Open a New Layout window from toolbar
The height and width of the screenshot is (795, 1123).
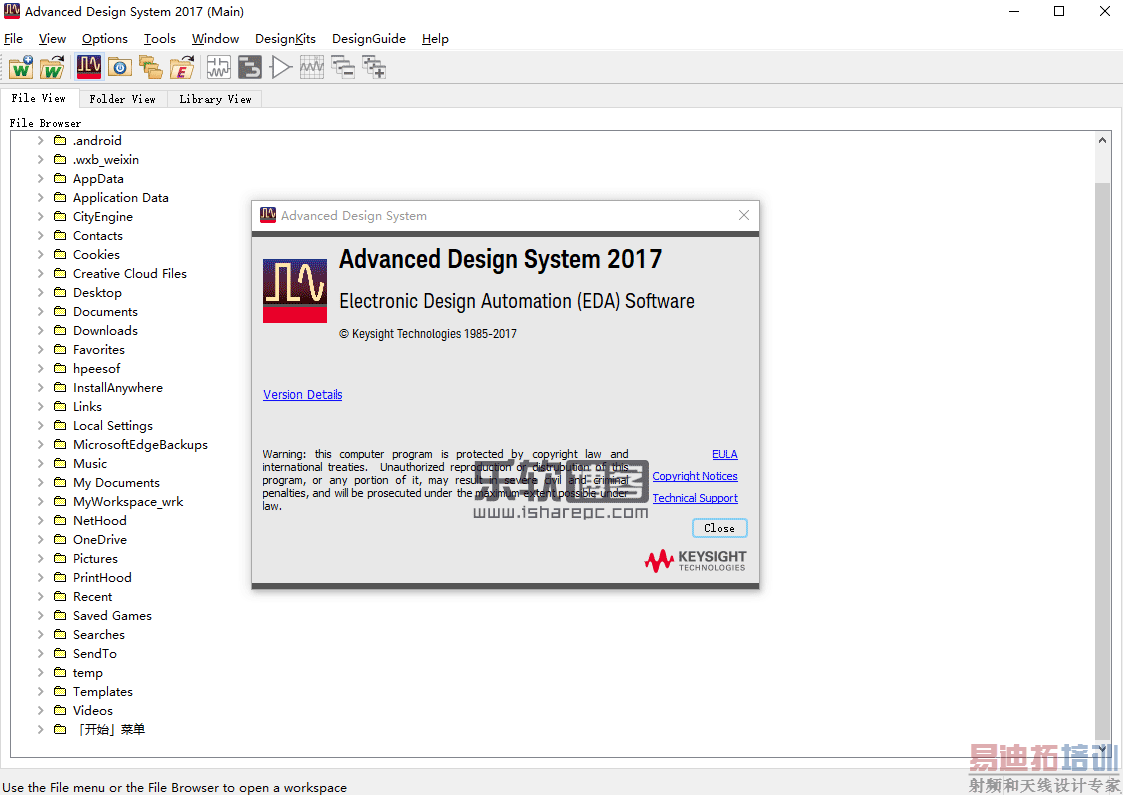coord(249,67)
